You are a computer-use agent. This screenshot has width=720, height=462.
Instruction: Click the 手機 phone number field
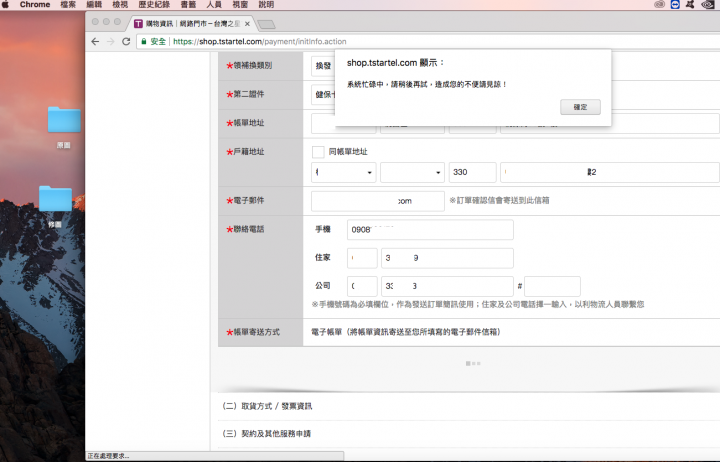(x=430, y=230)
